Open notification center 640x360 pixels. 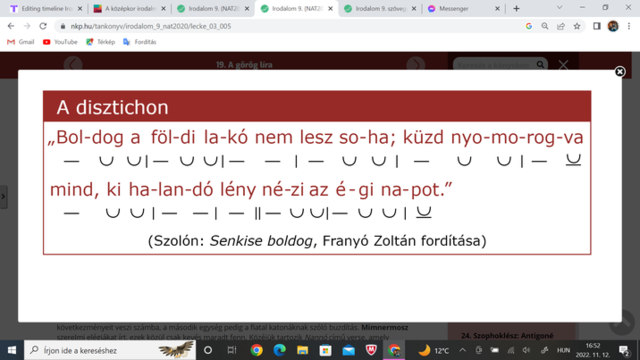coord(624,350)
